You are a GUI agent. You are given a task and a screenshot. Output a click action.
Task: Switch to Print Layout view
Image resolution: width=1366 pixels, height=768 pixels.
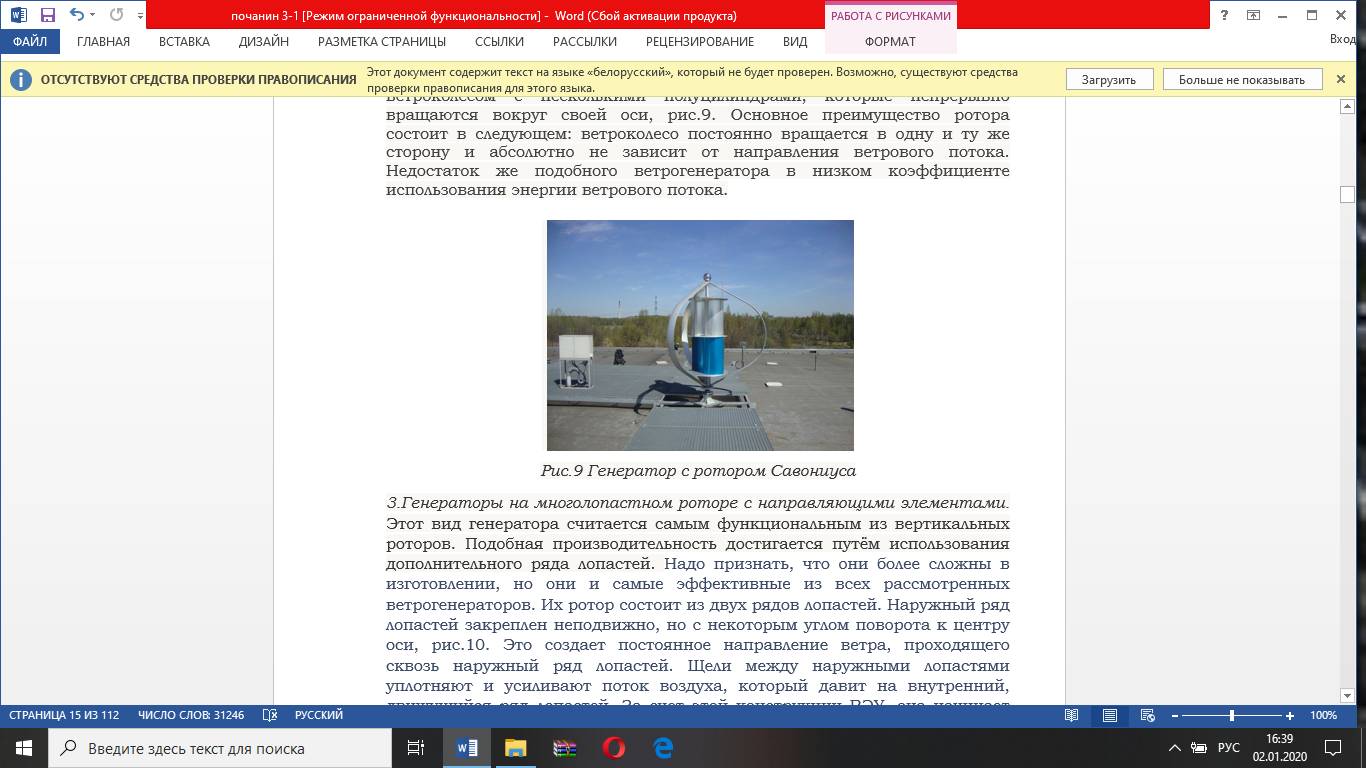[1110, 715]
